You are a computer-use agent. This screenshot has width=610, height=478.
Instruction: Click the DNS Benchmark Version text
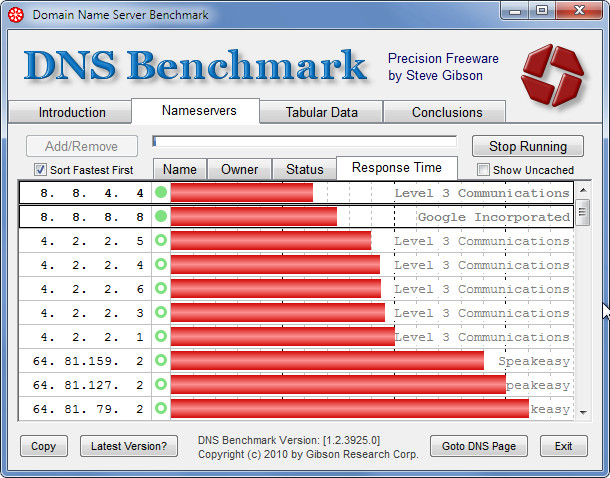pos(289,440)
